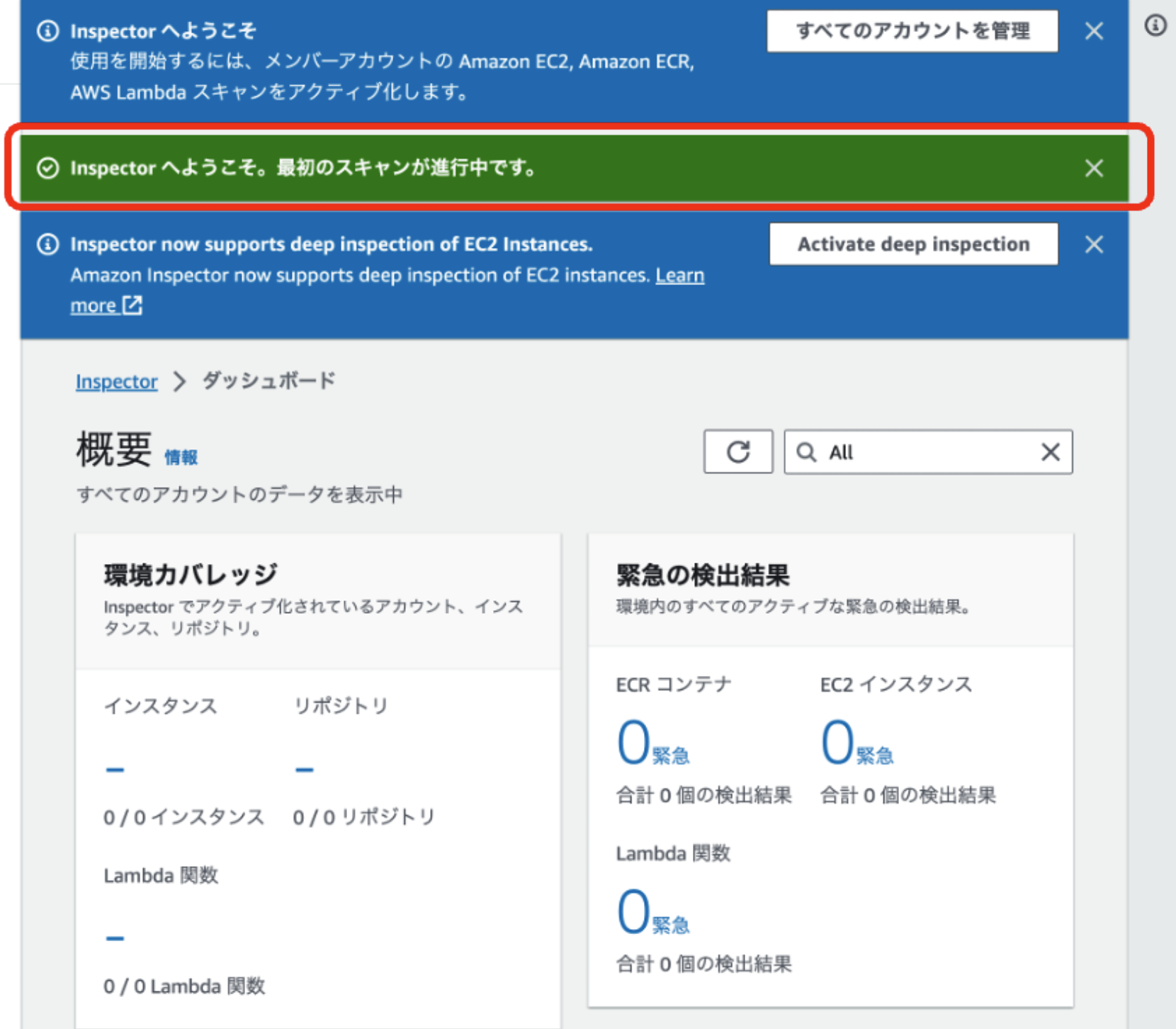1176x1029 pixels.
Task: Click '合計 0 個の検出結果' under EC2 インスタンス
Action: pyautogui.click(x=908, y=795)
